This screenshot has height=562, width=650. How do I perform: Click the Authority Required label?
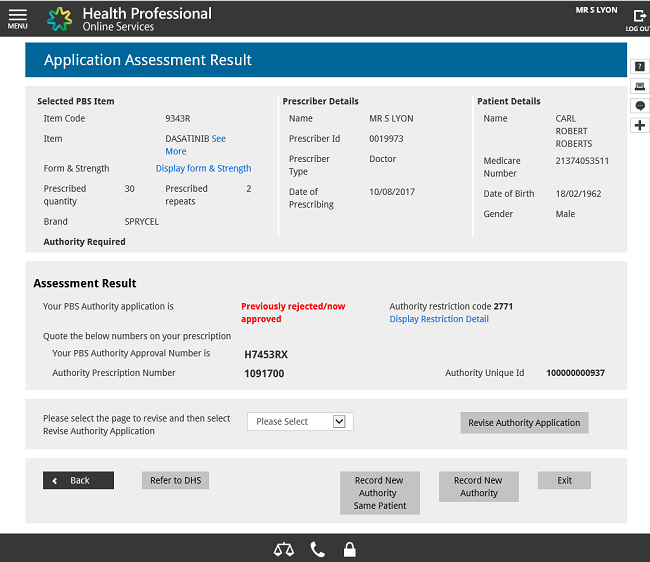[x=85, y=242]
